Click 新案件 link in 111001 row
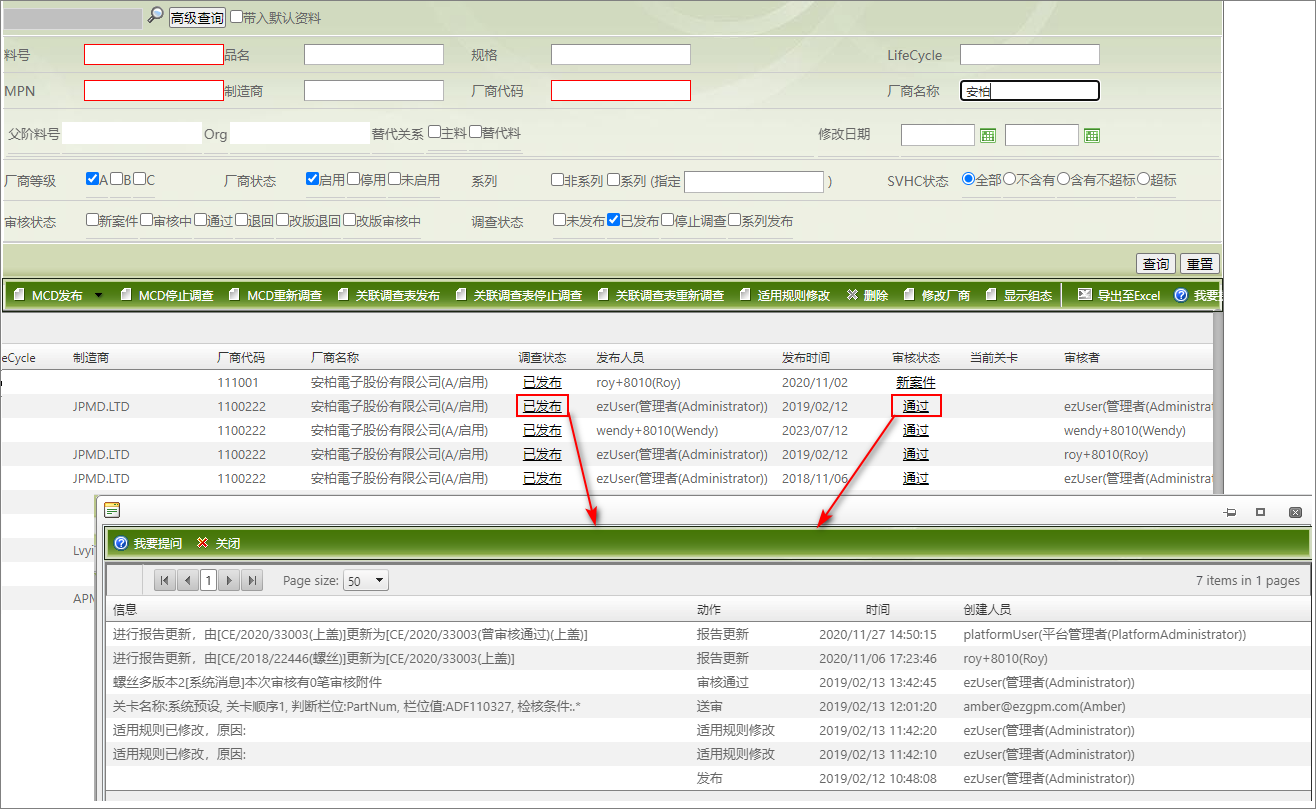The height and width of the screenshot is (809, 1316). click(916, 382)
